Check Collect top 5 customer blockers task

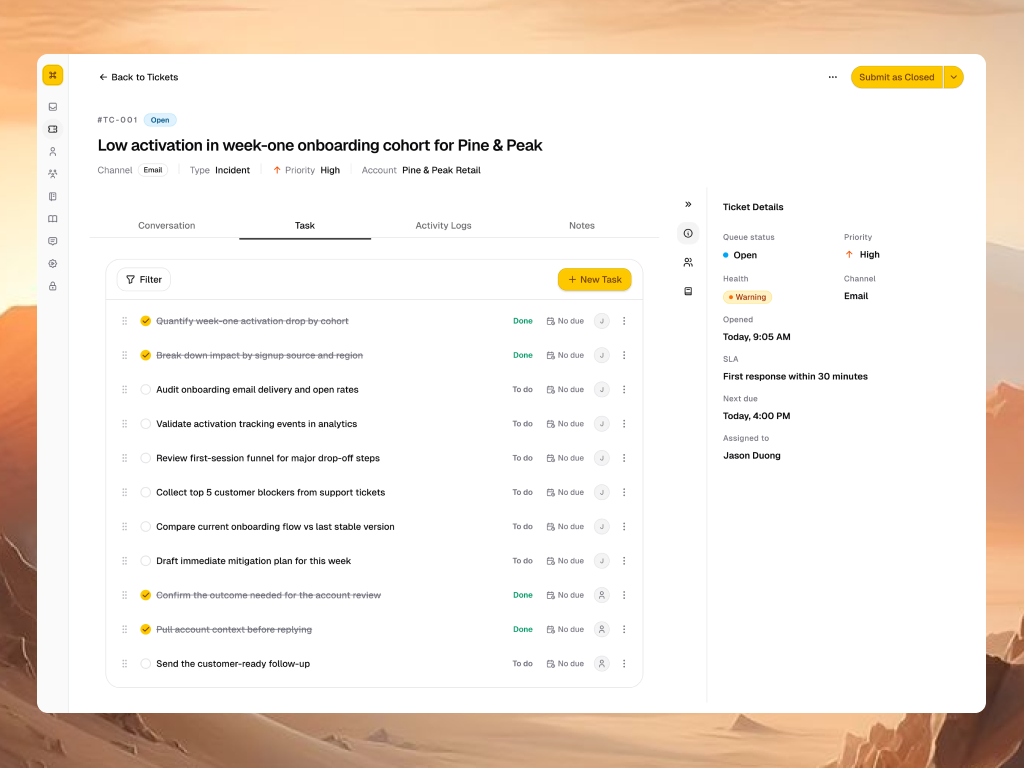pyautogui.click(x=146, y=492)
